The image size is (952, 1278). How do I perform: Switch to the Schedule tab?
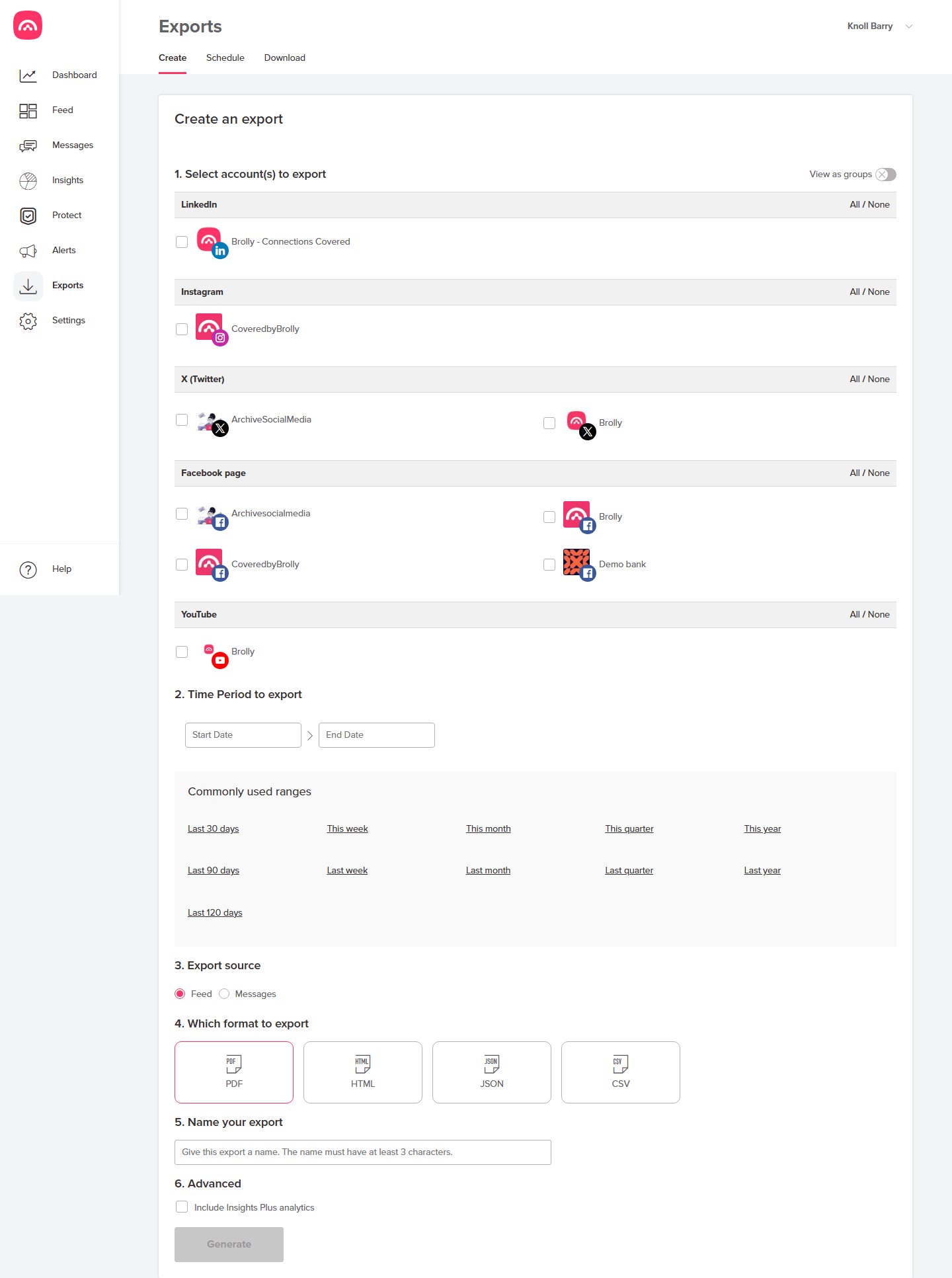tap(225, 58)
